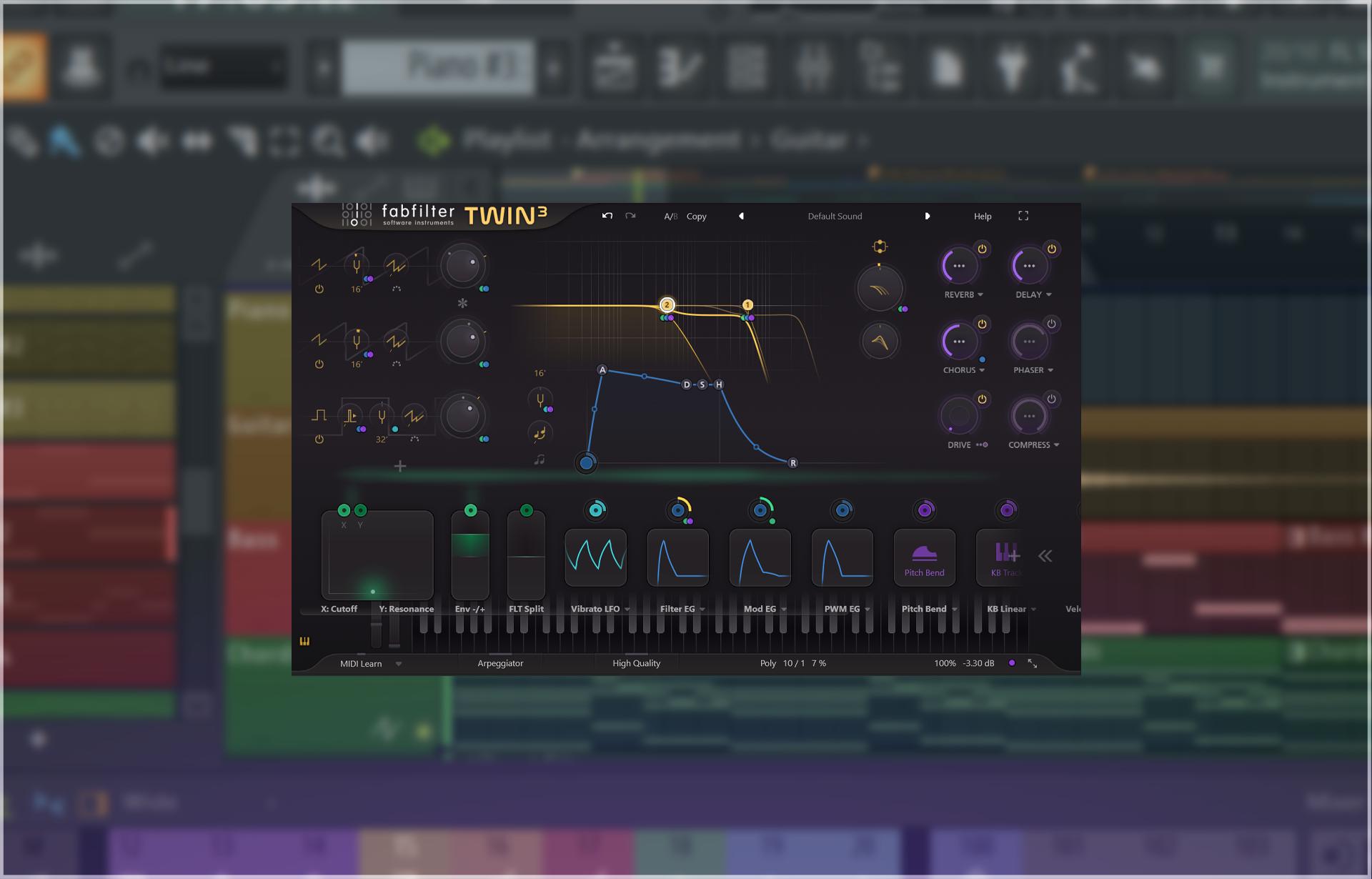Click the unison saw icon of second oscillator
The width and height of the screenshot is (1372, 879).
(396, 341)
